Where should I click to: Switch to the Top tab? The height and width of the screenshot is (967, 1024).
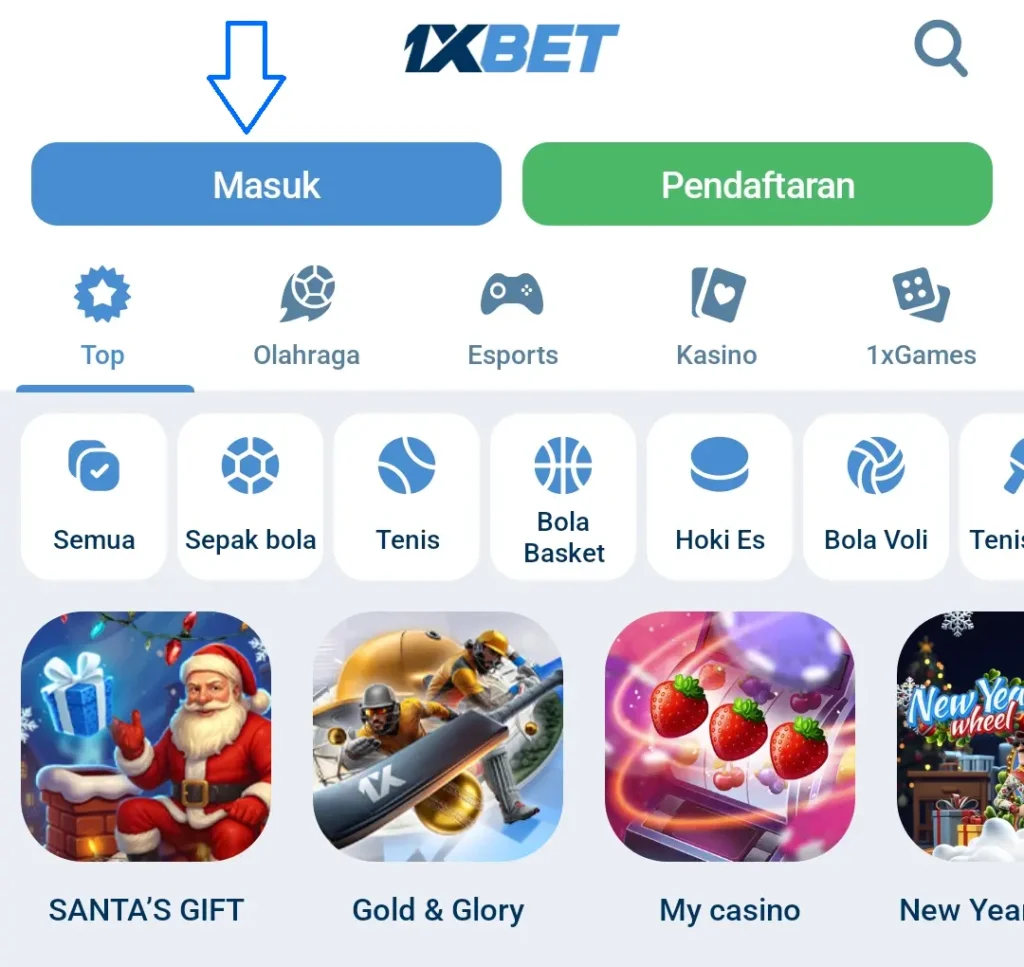pos(103,319)
